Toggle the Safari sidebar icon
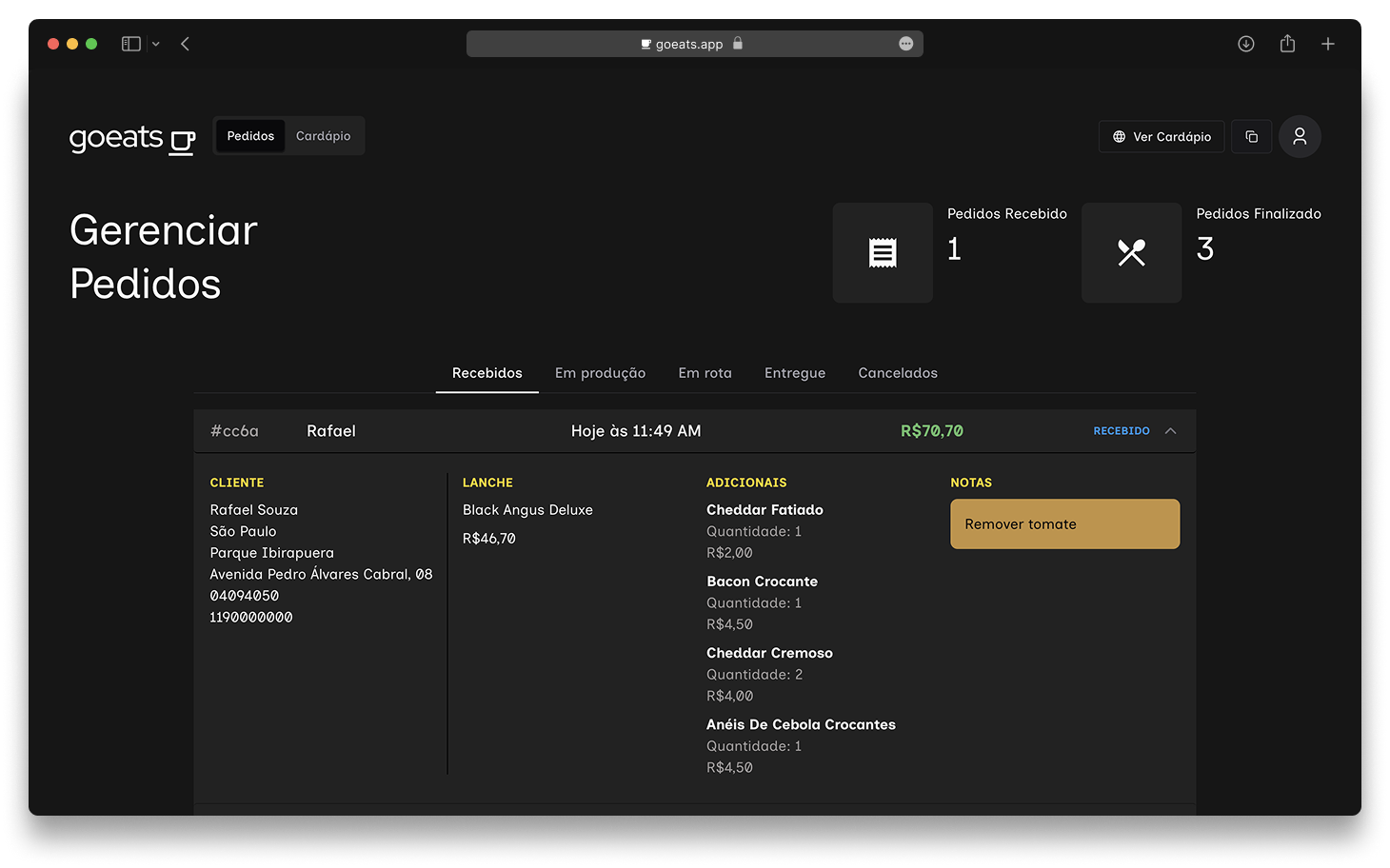Screen dimensions: 1390x868 click(131, 44)
